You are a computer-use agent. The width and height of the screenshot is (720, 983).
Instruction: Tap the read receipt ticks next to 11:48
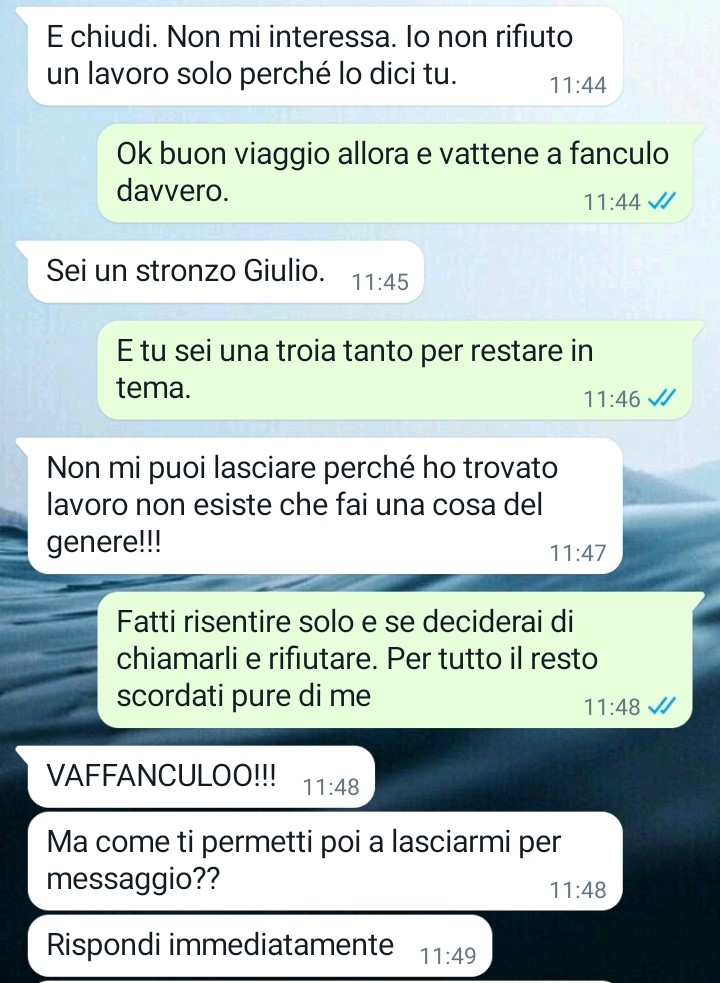(661, 707)
